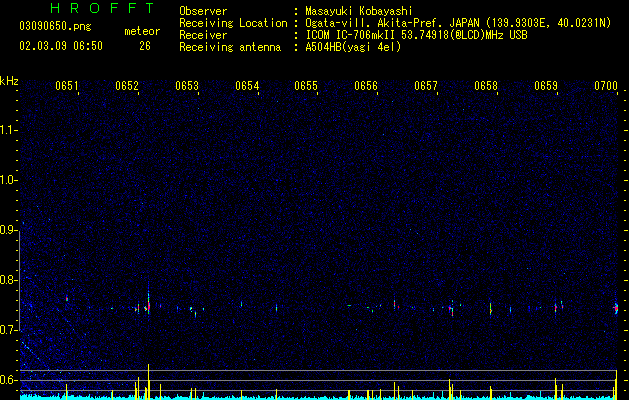Click the gray frequency range bracket beside 0.8
The width and height of the screenshot is (629, 400).
(x=19, y=280)
